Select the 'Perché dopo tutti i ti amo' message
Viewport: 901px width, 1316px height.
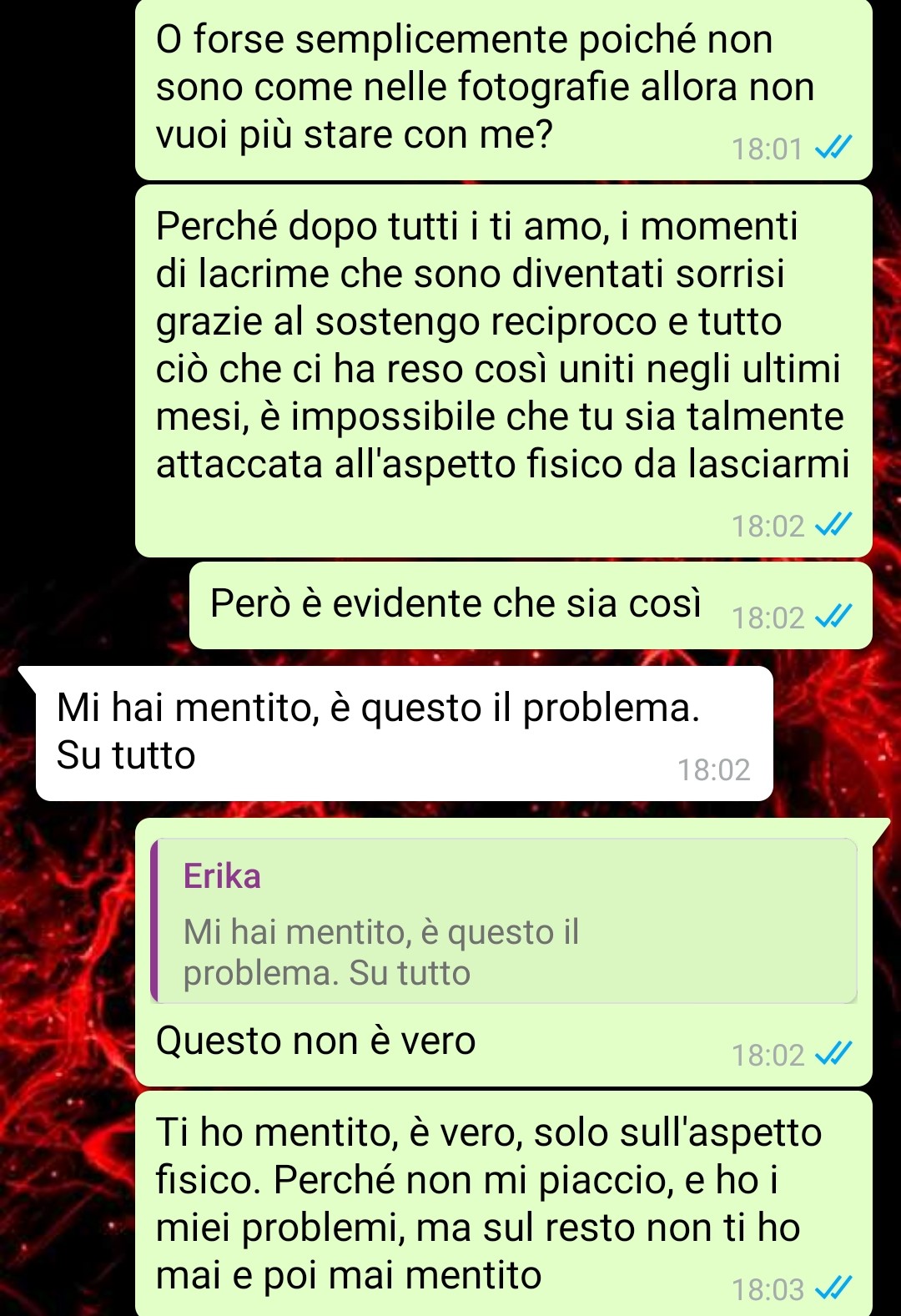tap(504, 371)
